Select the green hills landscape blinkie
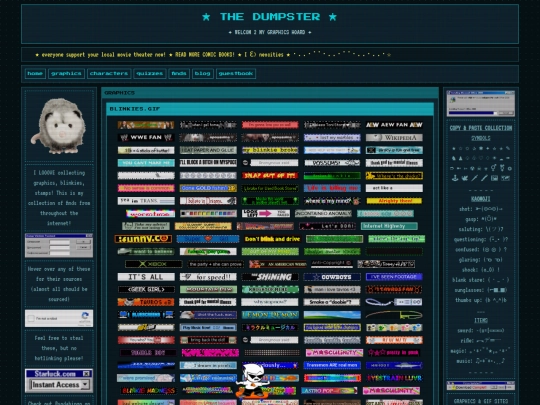 coord(332,315)
